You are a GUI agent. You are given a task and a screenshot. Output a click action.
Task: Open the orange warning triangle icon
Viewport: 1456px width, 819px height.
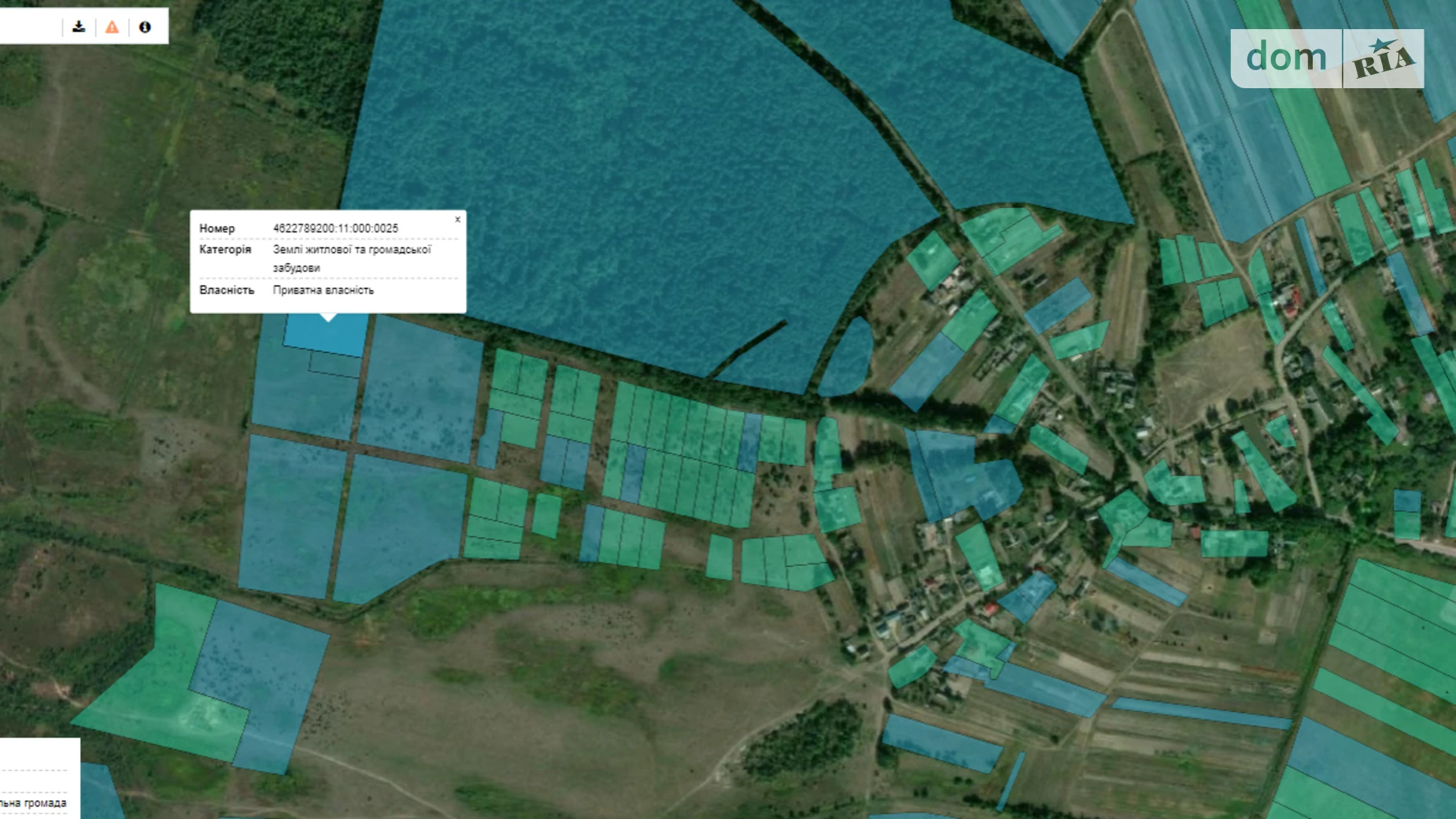point(112,27)
